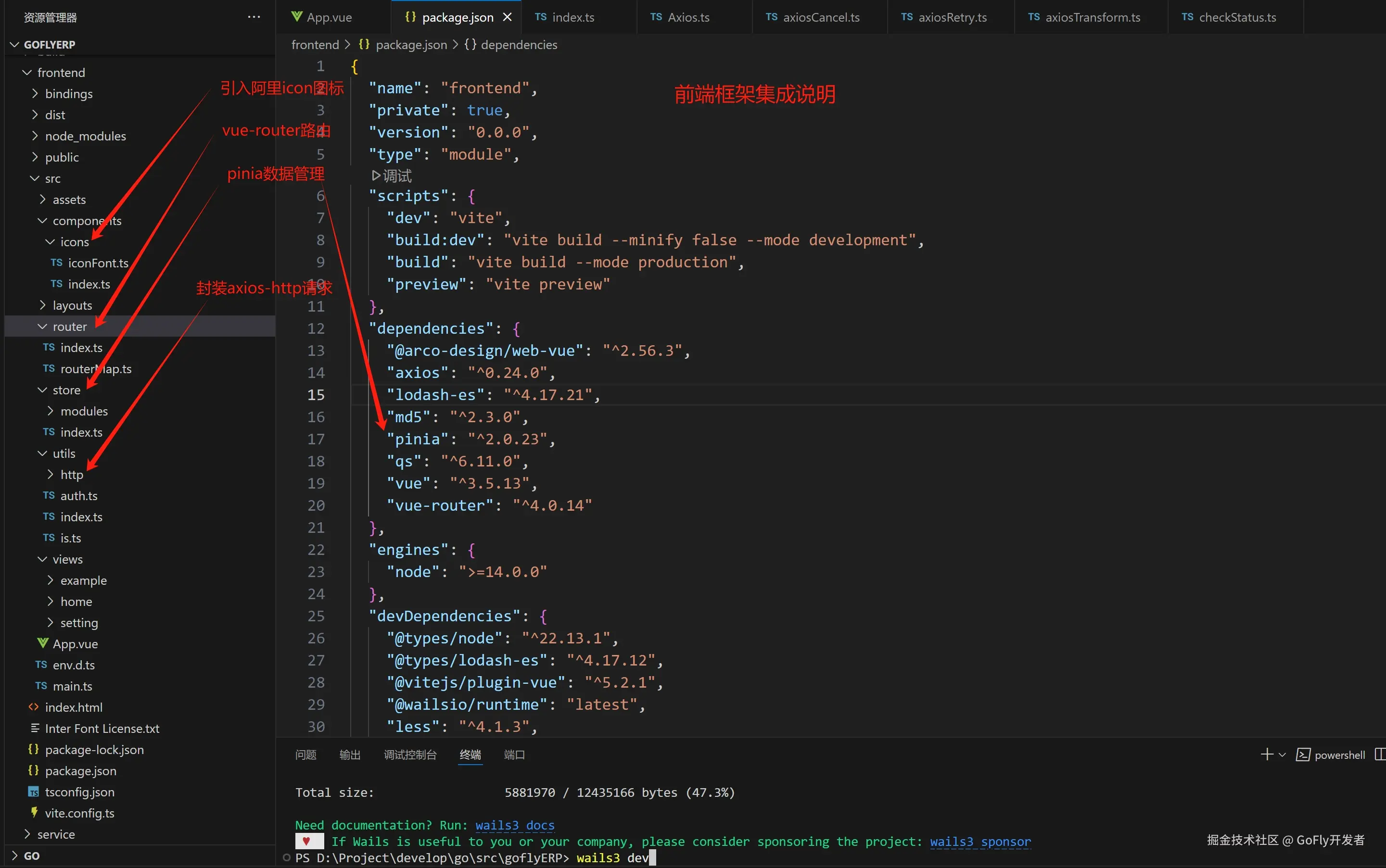Click the new terminal plus icon
Viewport: 1386px width, 868px height.
pos(1267,755)
